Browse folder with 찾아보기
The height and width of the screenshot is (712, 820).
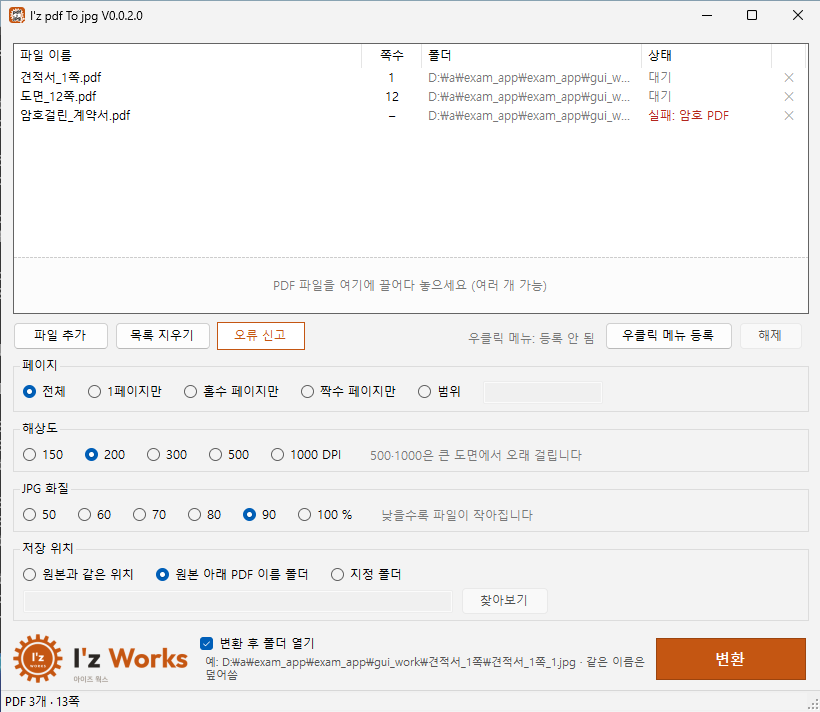505,600
